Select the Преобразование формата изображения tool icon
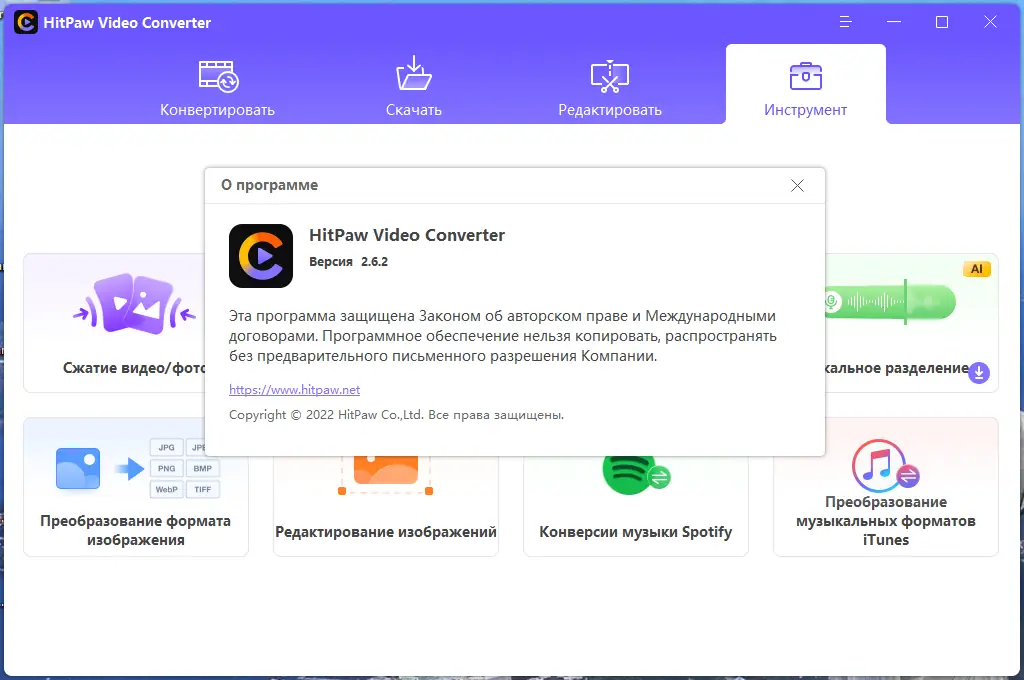This screenshot has height=680, width=1024. point(78,468)
